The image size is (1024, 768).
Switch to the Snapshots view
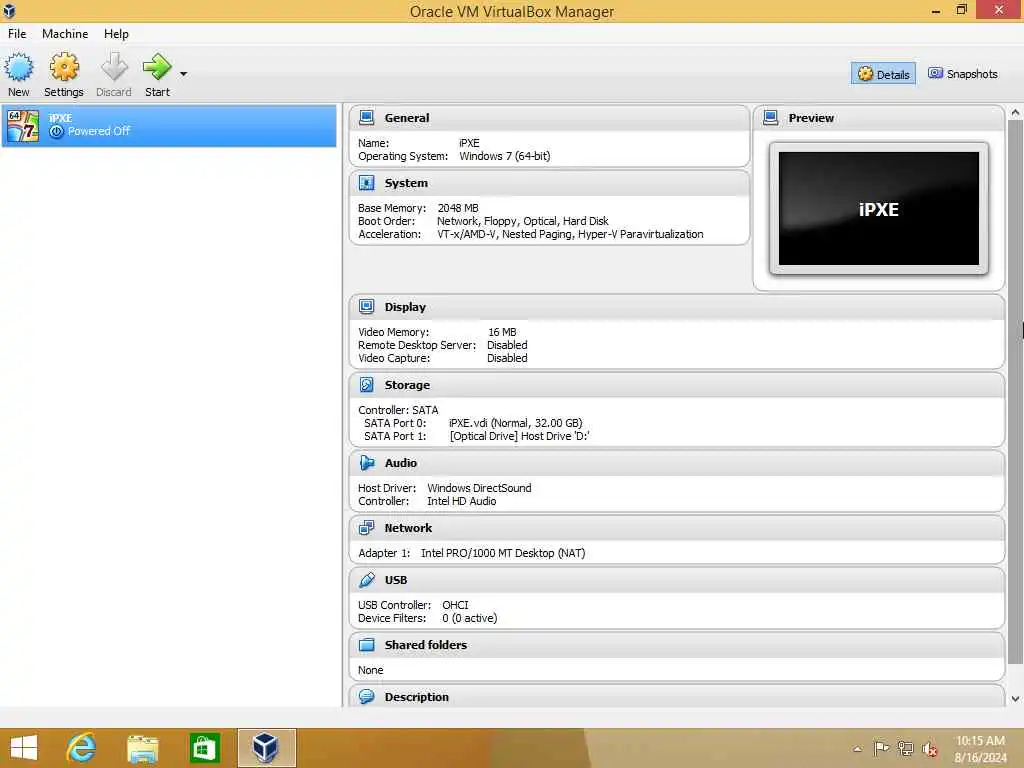point(963,74)
